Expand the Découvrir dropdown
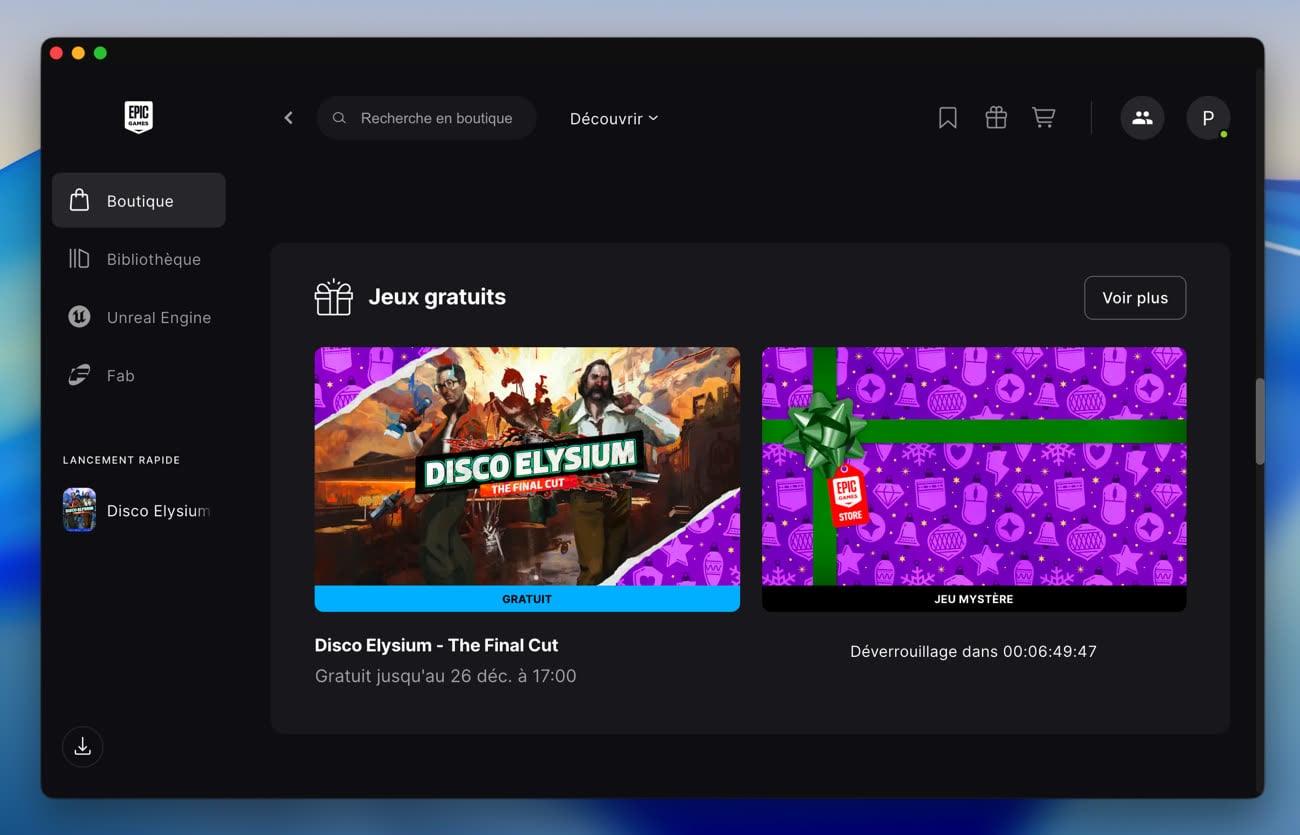The width and height of the screenshot is (1300, 835). point(613,118)
